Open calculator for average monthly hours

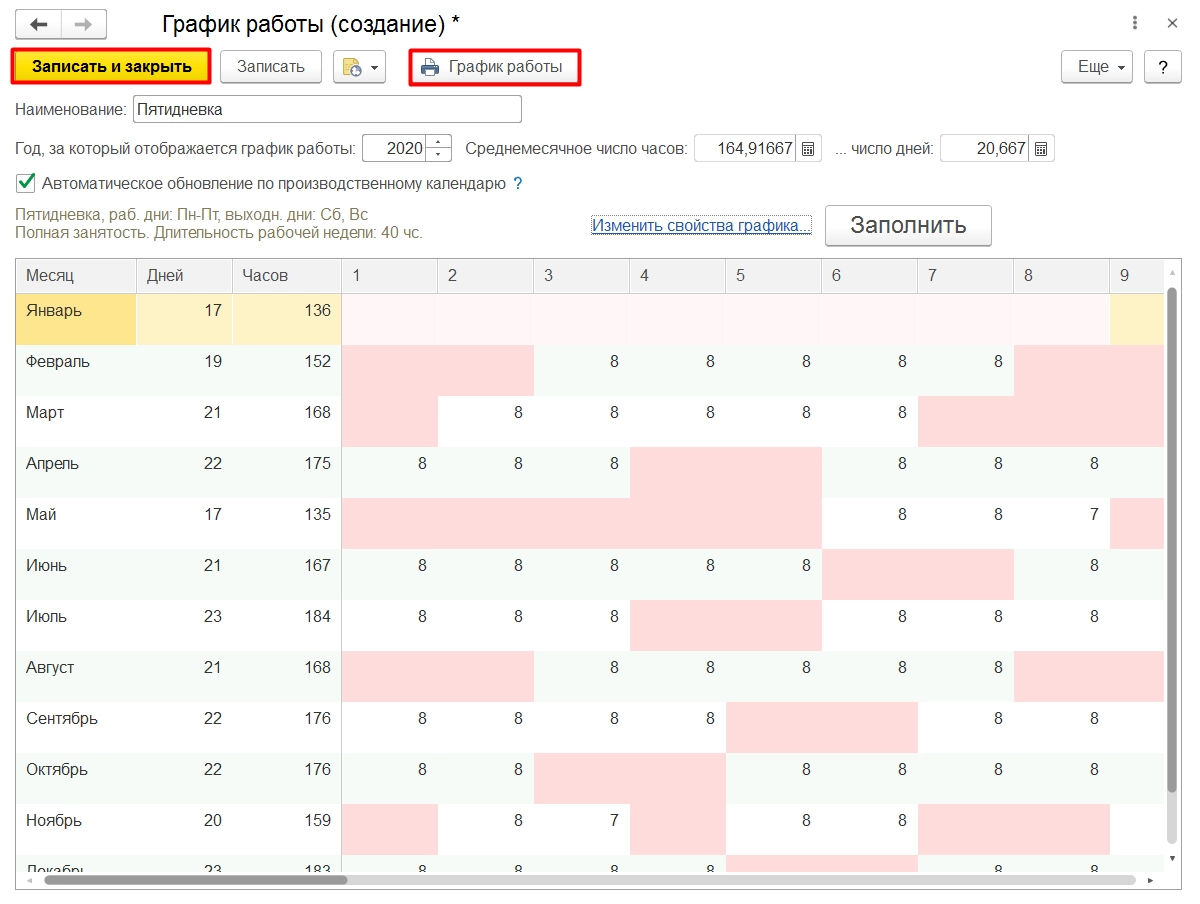[x=809, y=149]
